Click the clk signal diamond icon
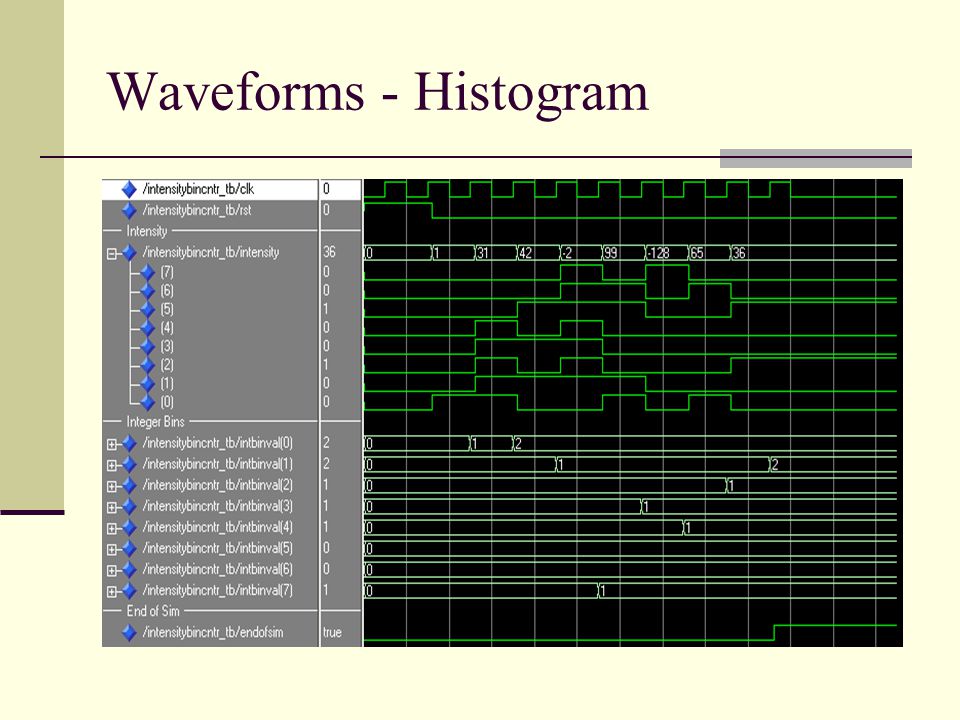The image size is (960, 720). tap(129, 189)
